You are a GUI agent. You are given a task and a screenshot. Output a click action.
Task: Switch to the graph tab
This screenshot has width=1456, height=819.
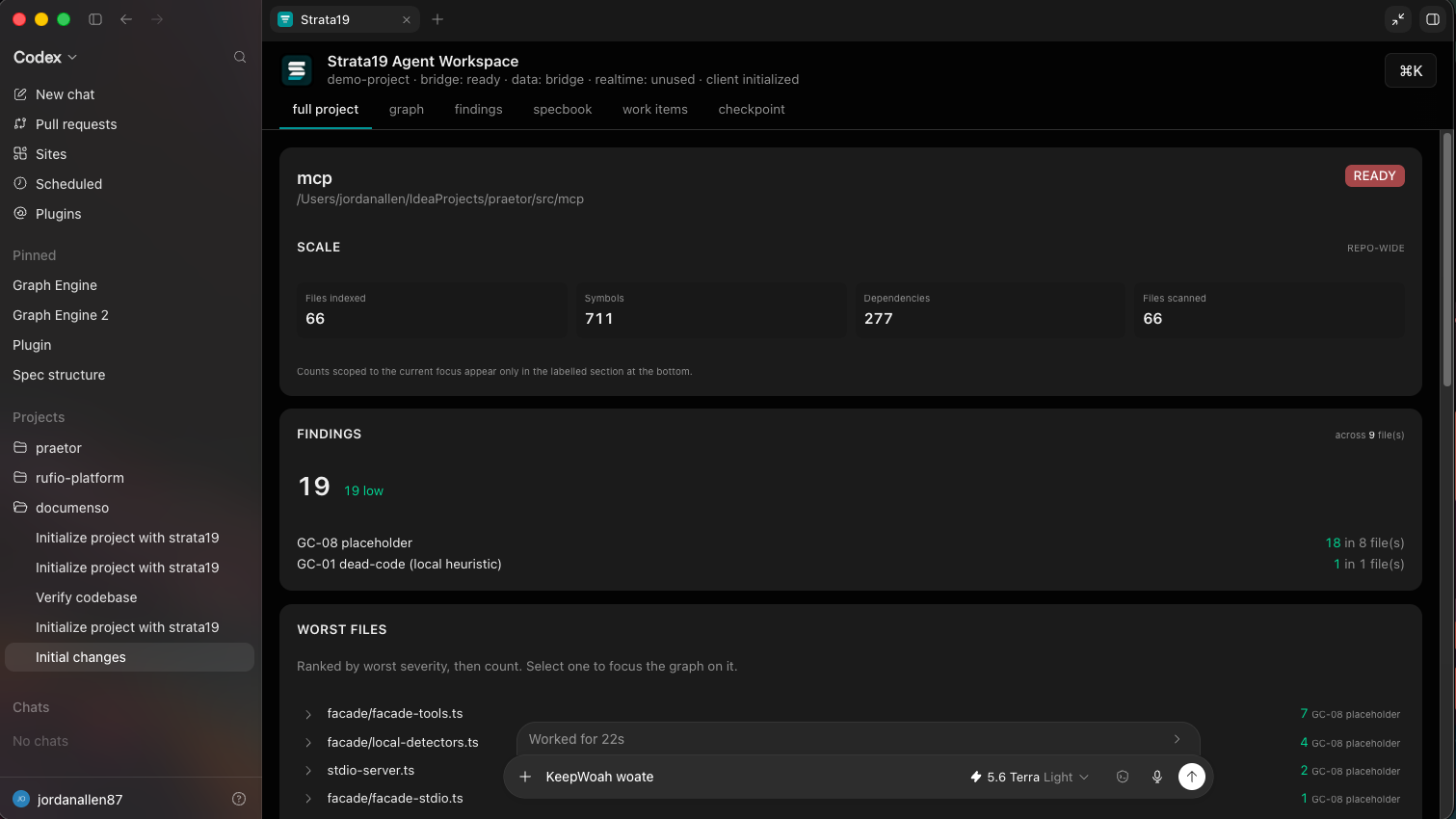click(x=407, y=110)
